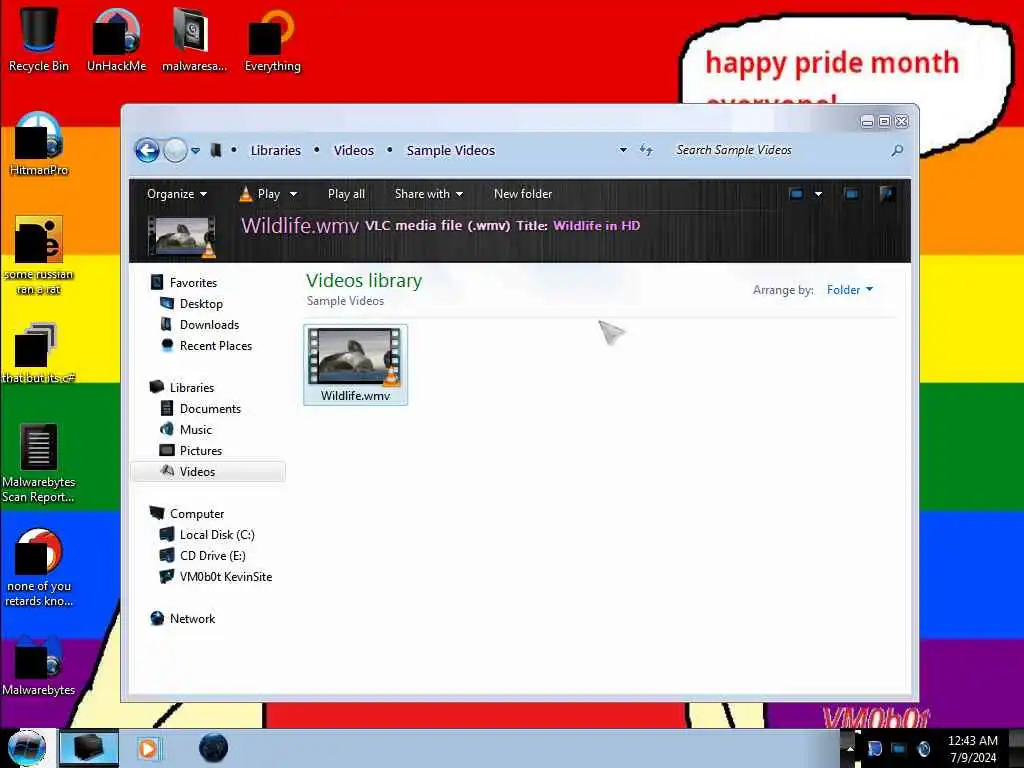Maximize the Explorer window
The image size is (1024, 768).
coord(884,121)
